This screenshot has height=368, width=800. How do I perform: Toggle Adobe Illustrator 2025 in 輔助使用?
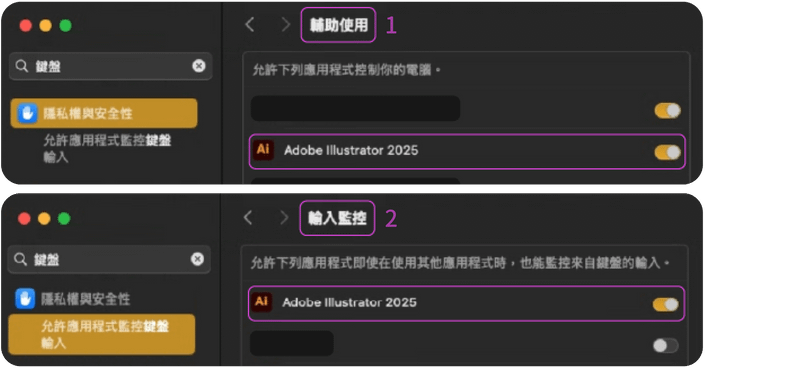[x=667, y=152]
